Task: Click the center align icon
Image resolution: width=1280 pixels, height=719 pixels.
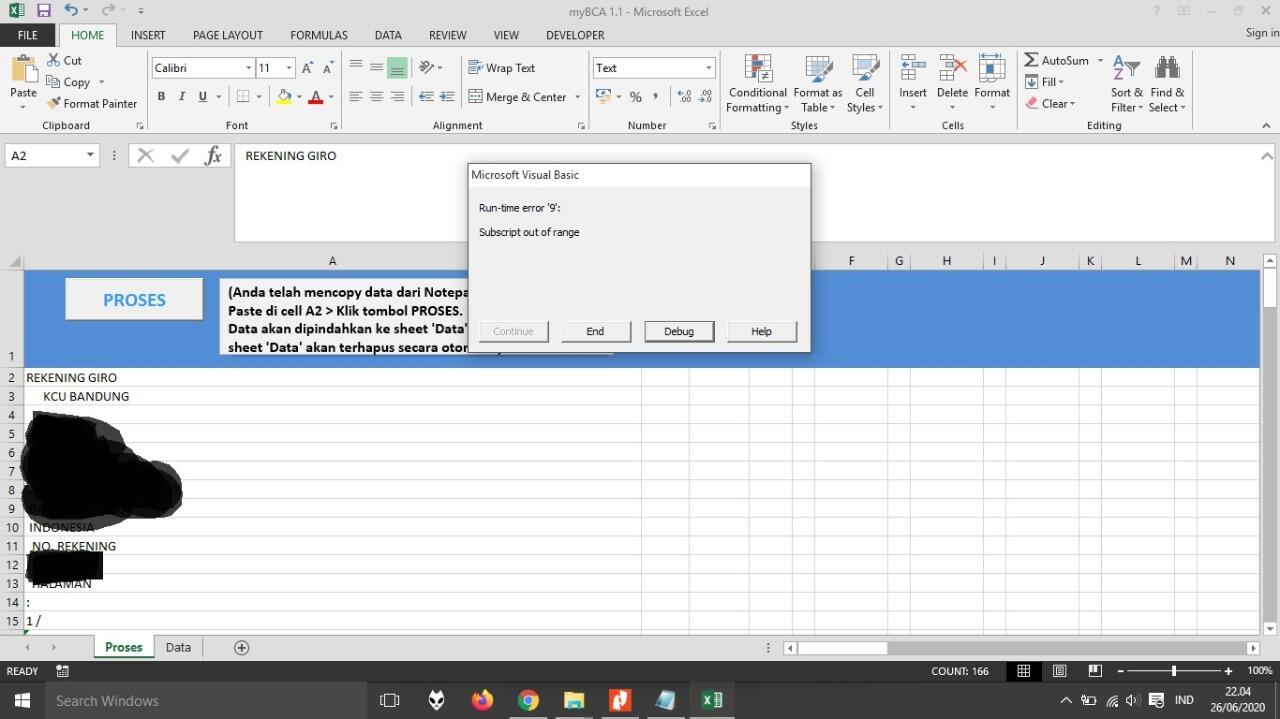Action: coord(376,97)
